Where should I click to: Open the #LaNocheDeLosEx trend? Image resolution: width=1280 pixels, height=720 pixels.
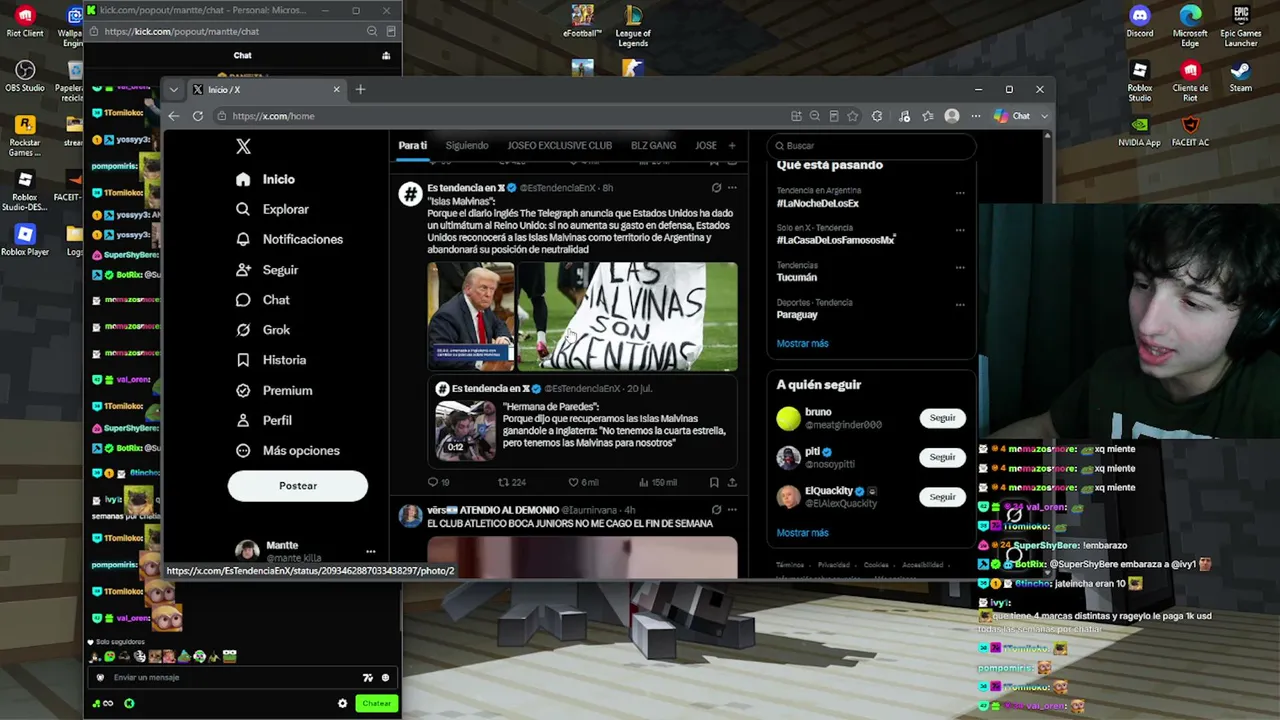(x=818, y=203)
